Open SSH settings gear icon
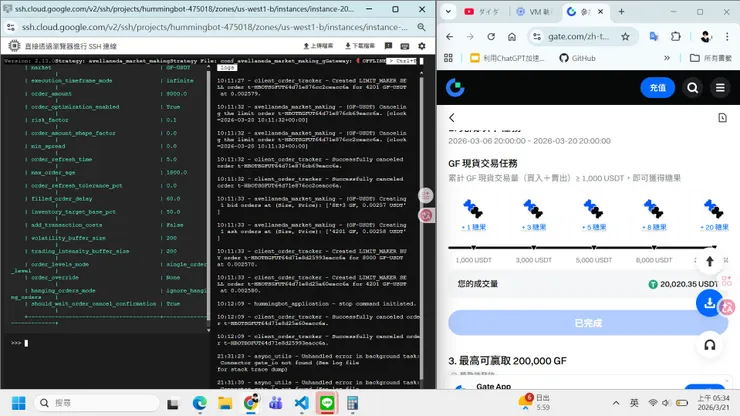 point(421,46)
